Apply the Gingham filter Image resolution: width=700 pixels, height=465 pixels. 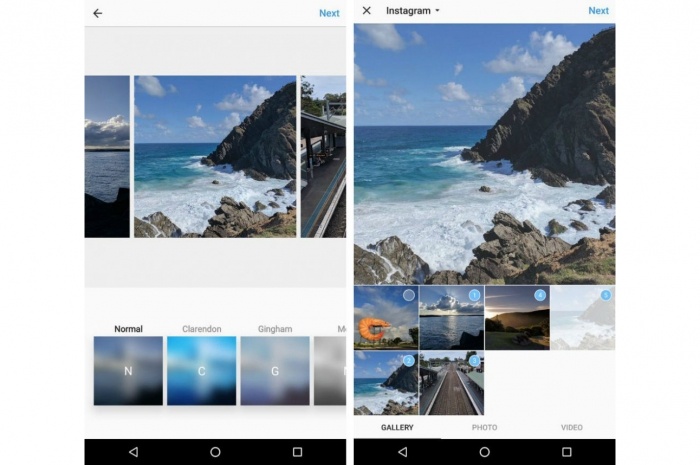click(x=274, y=370)
